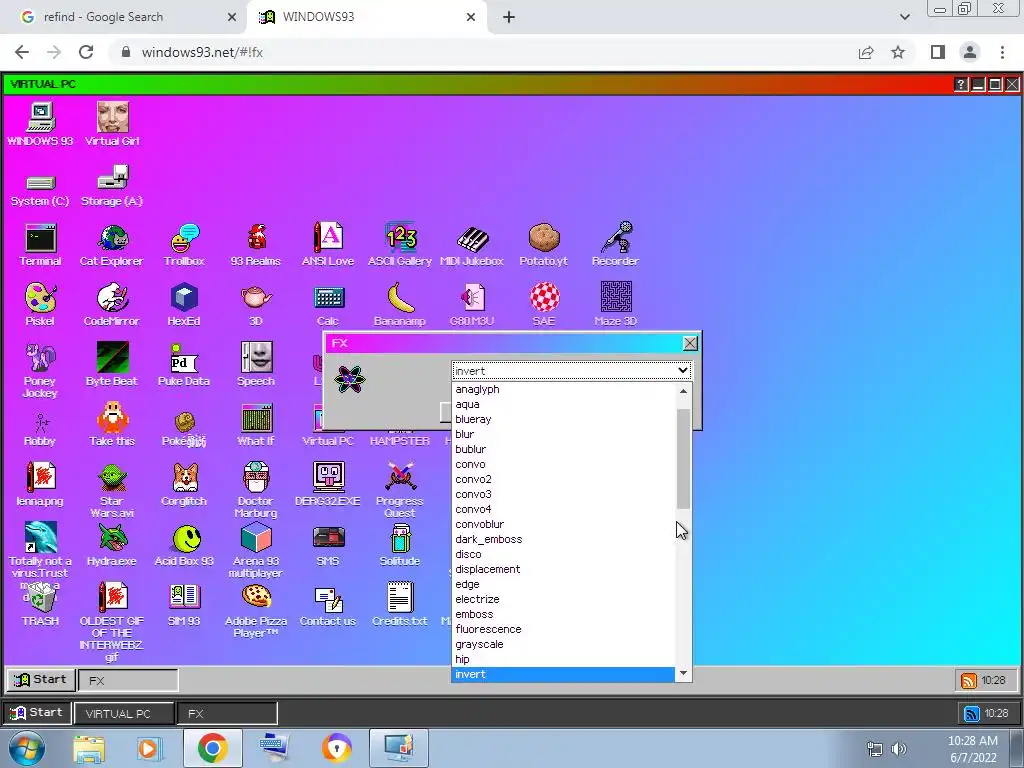Screen dimensions: 1024x768
Task: Click inner Windows 93 Start button
Action: (x=40, y=680)
